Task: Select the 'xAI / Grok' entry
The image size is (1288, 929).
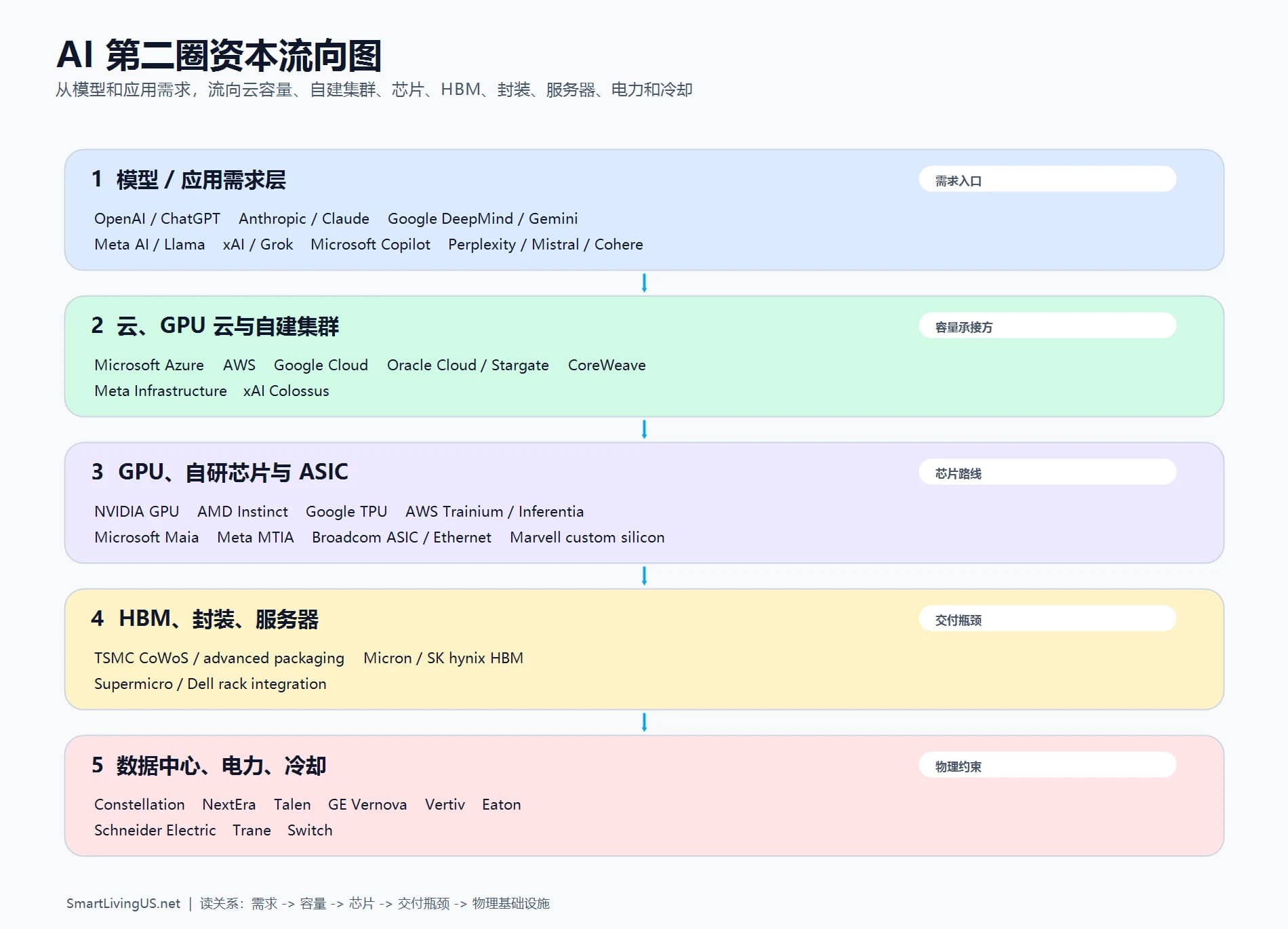Action: (258, 244)
